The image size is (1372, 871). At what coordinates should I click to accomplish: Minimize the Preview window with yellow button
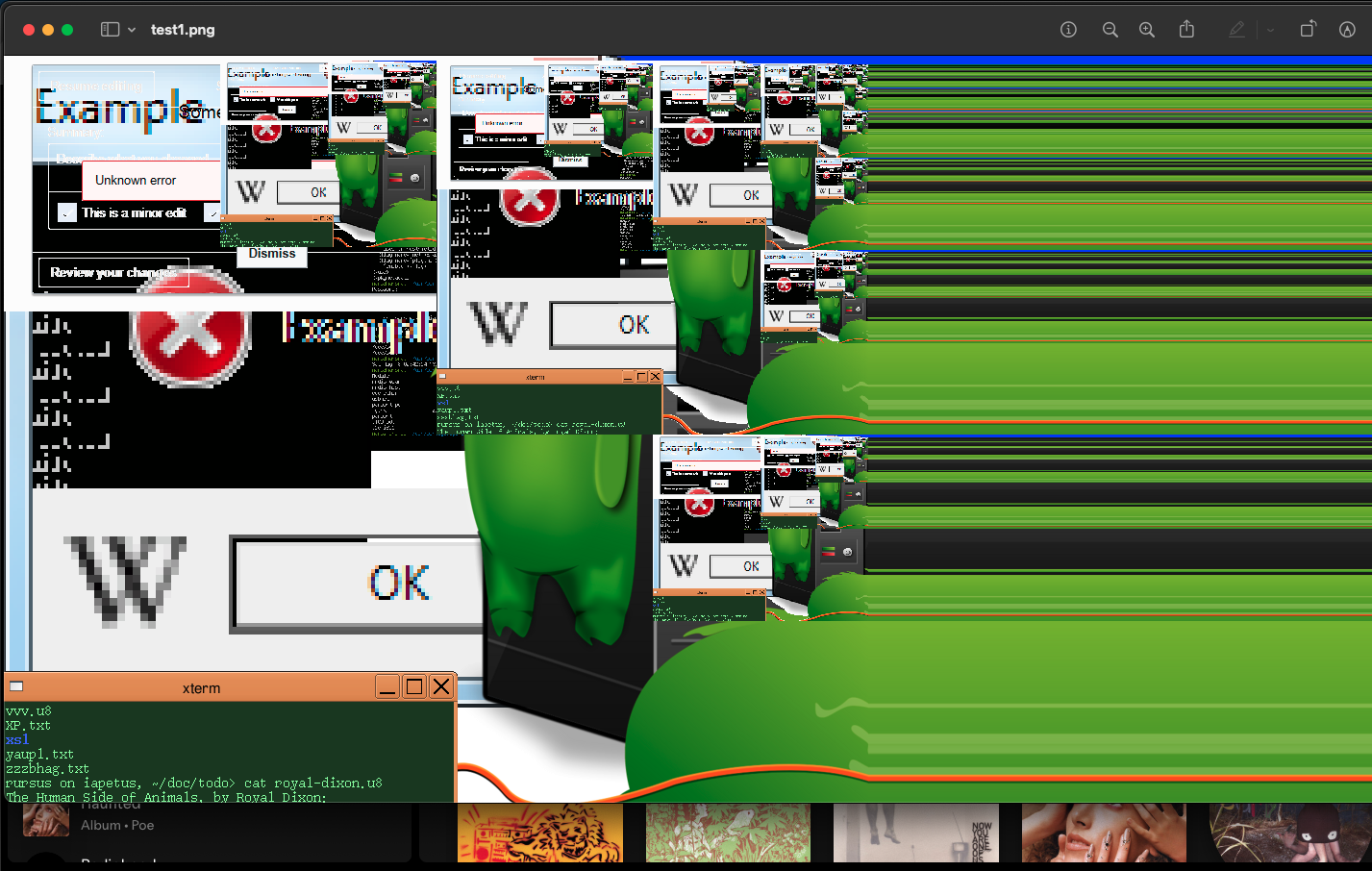tap(48, 30)
